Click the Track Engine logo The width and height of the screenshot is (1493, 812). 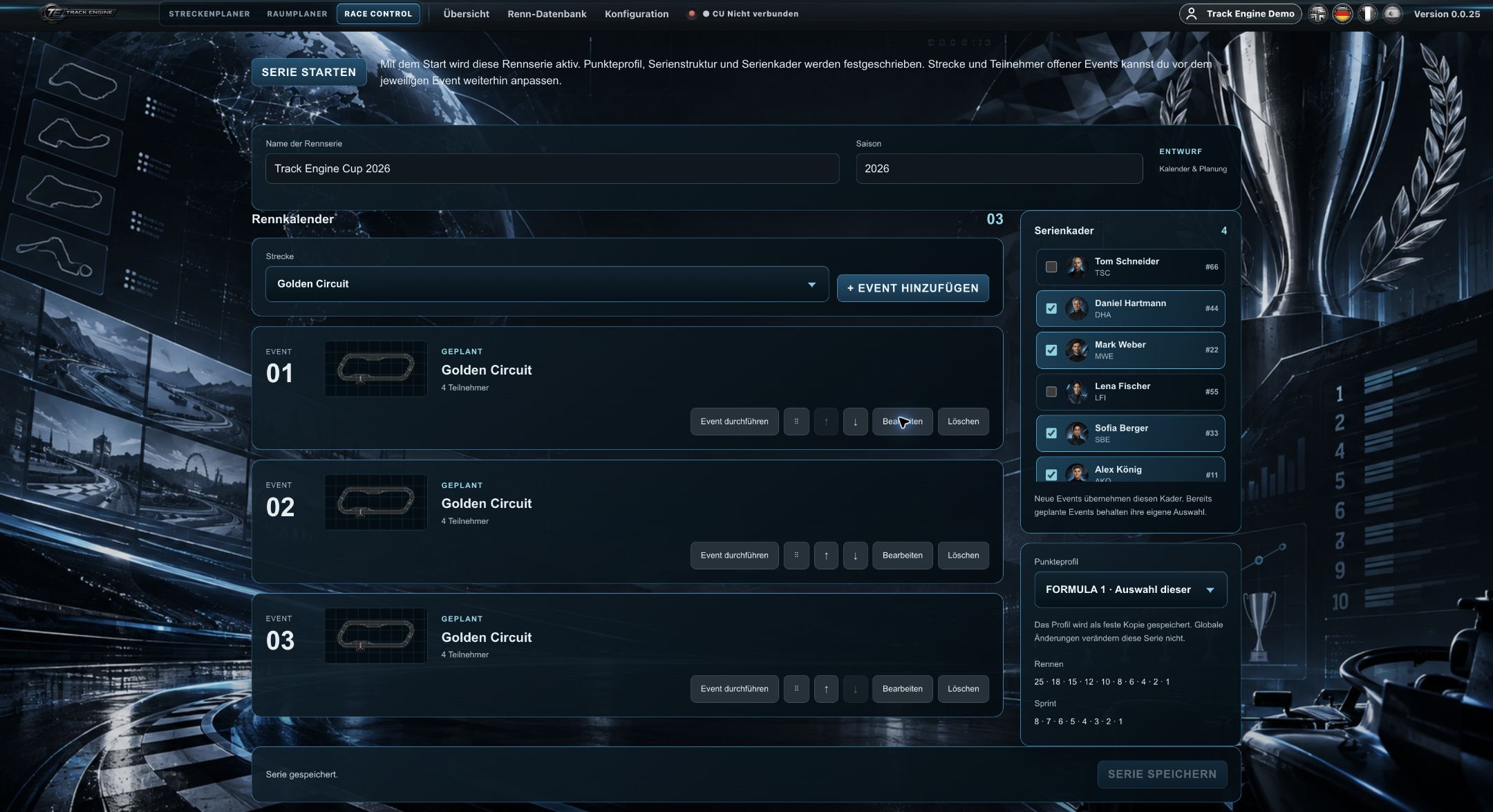77,13
